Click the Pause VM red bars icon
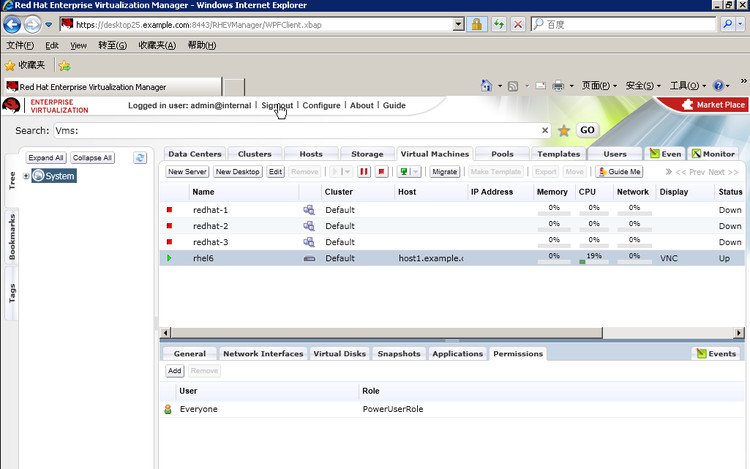 pos(364,172)
